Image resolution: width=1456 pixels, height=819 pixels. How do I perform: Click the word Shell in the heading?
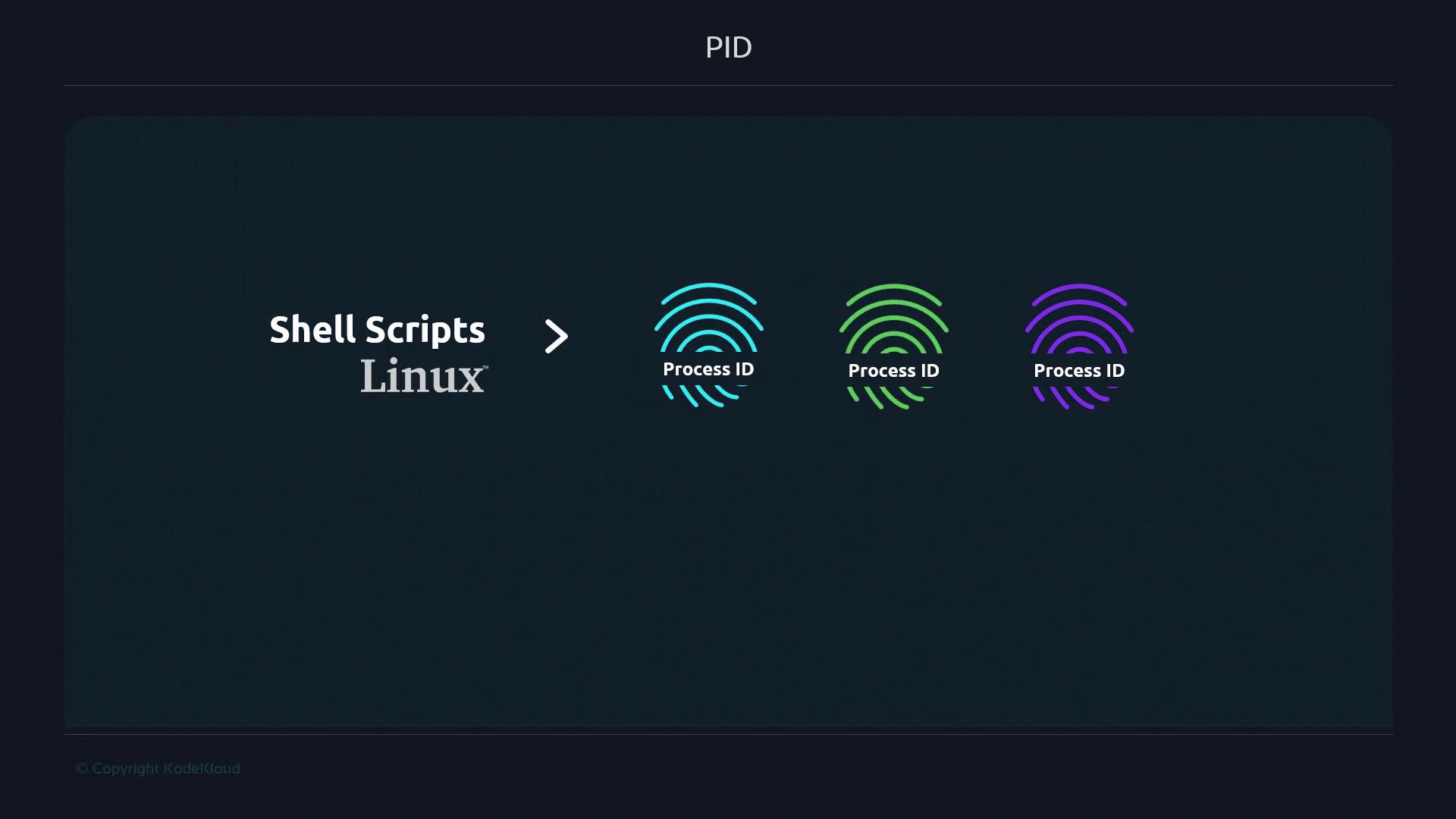[312, 330]
